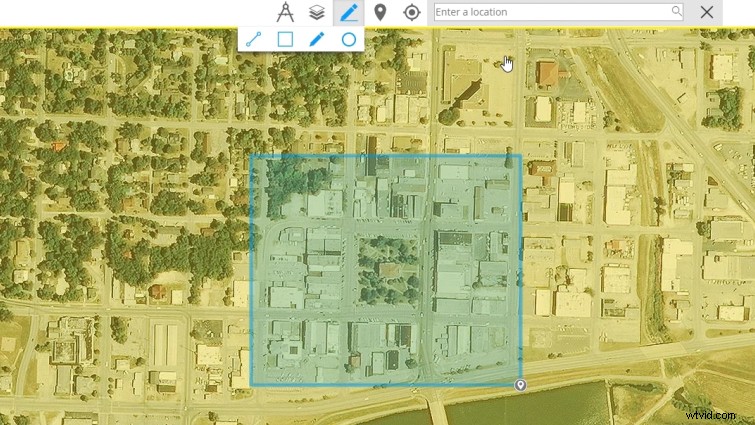Viewport: 755px width, 425px height.
Task: Click inside the blue drawn rectangle area
Action: pos(386,270)
